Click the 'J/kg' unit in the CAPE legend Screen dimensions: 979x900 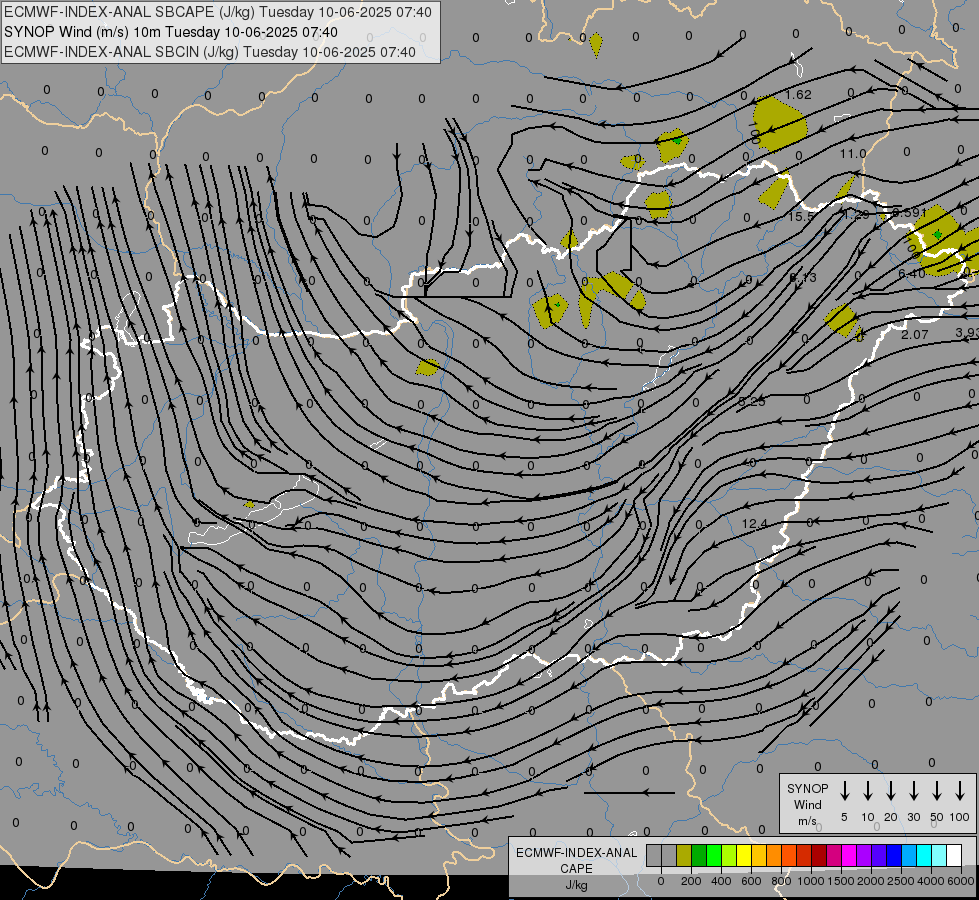point(576,885)
